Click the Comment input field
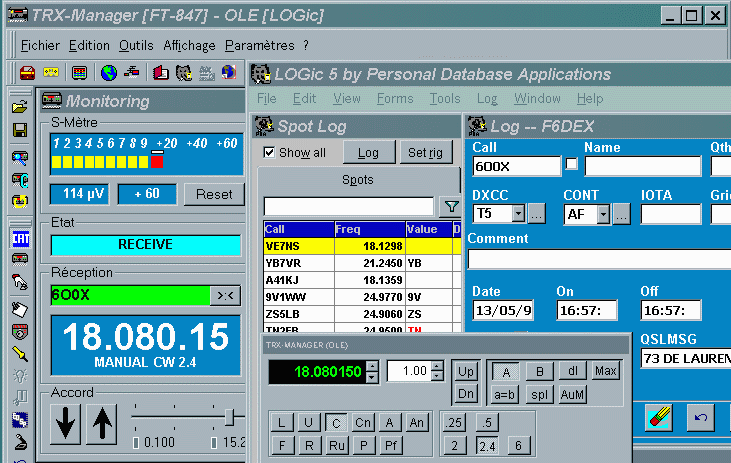 (599, 259)
